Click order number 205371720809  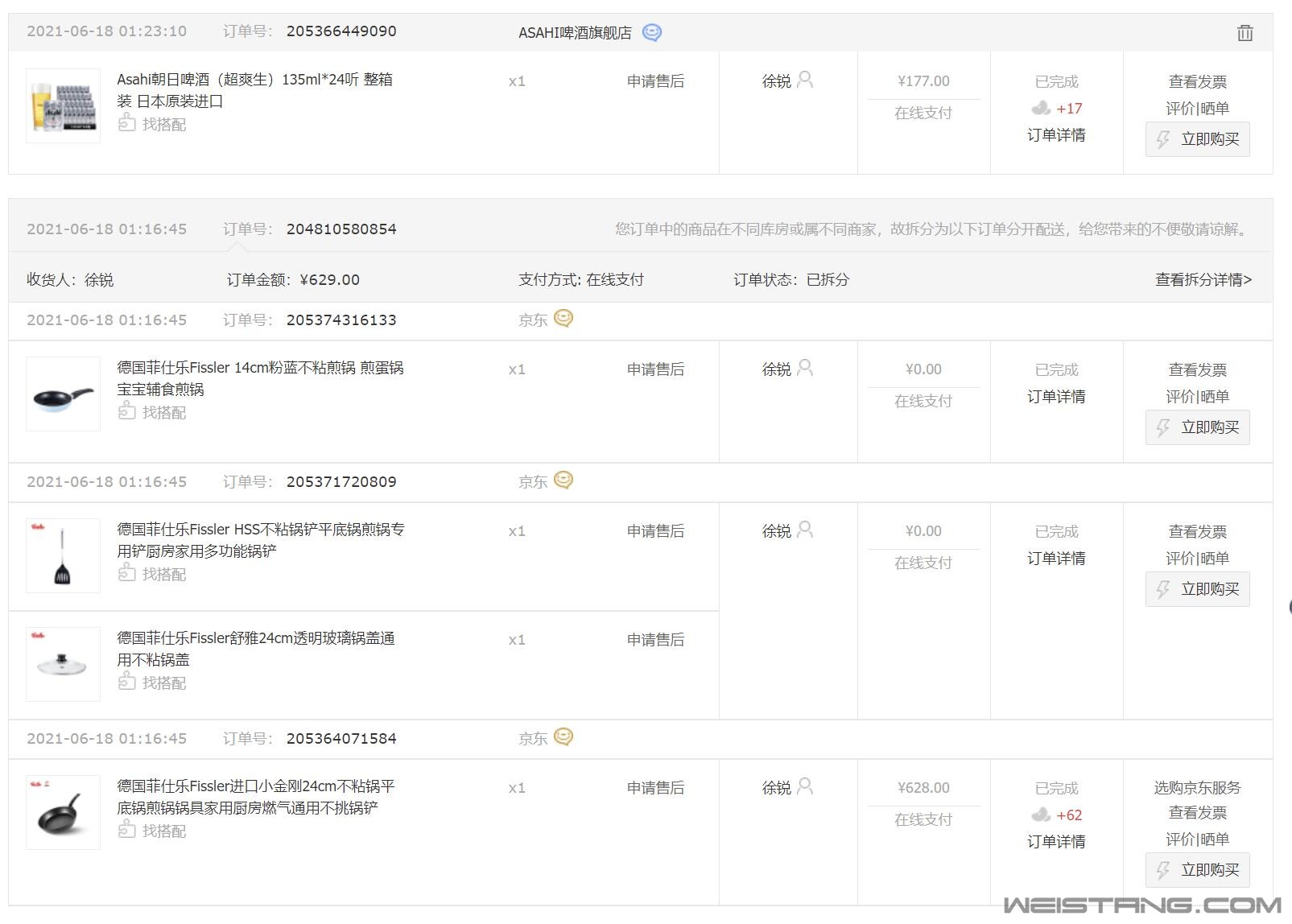click(341, 482)
